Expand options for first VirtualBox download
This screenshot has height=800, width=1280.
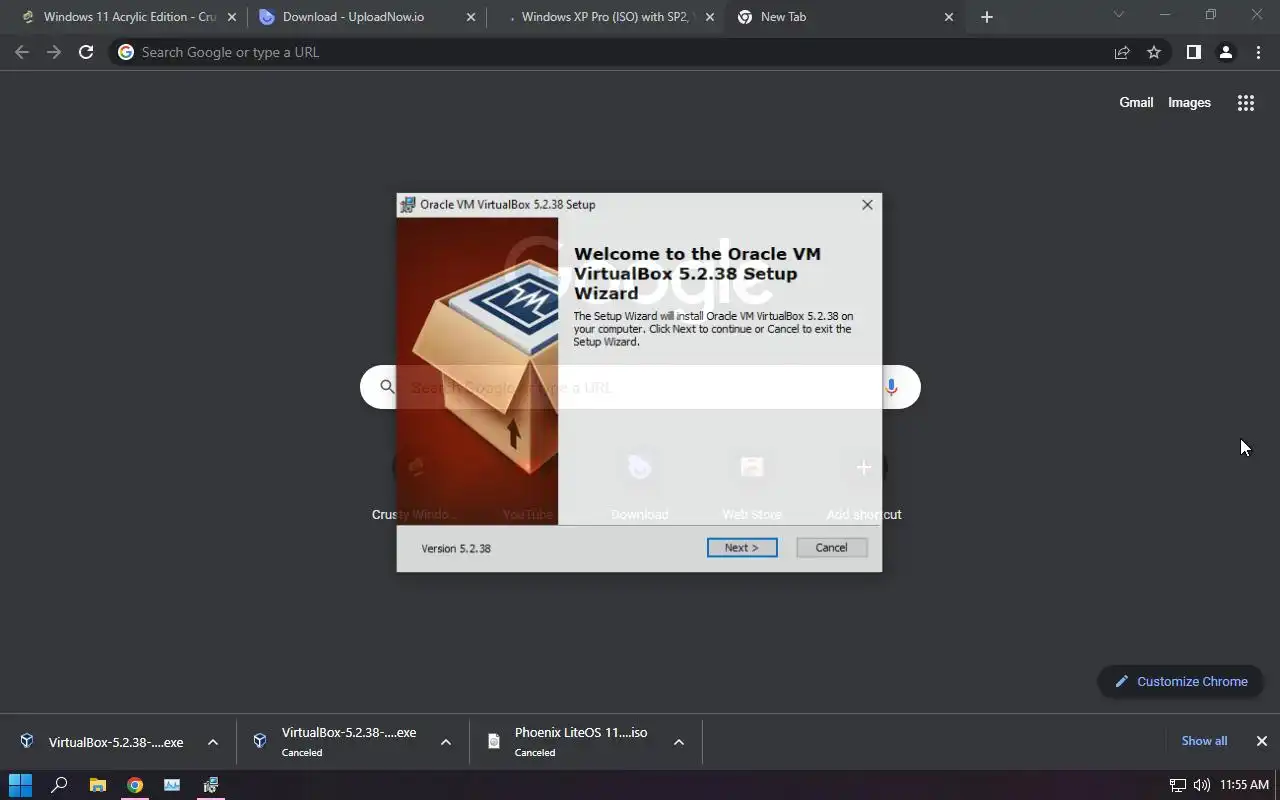pyautogui.click(x=213, y=742)
